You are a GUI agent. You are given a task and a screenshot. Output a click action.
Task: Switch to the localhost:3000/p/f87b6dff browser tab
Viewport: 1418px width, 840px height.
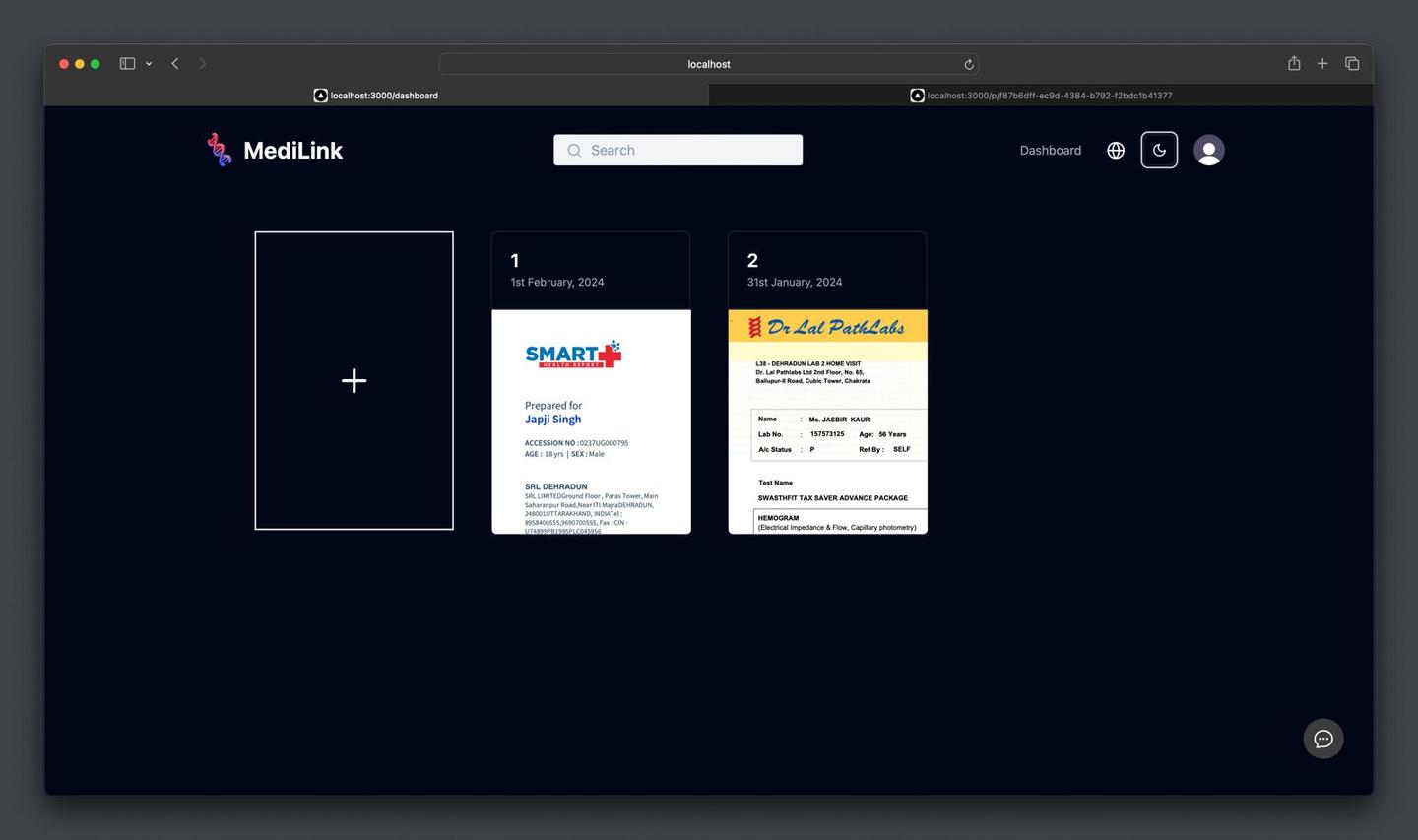(1041, 96)
